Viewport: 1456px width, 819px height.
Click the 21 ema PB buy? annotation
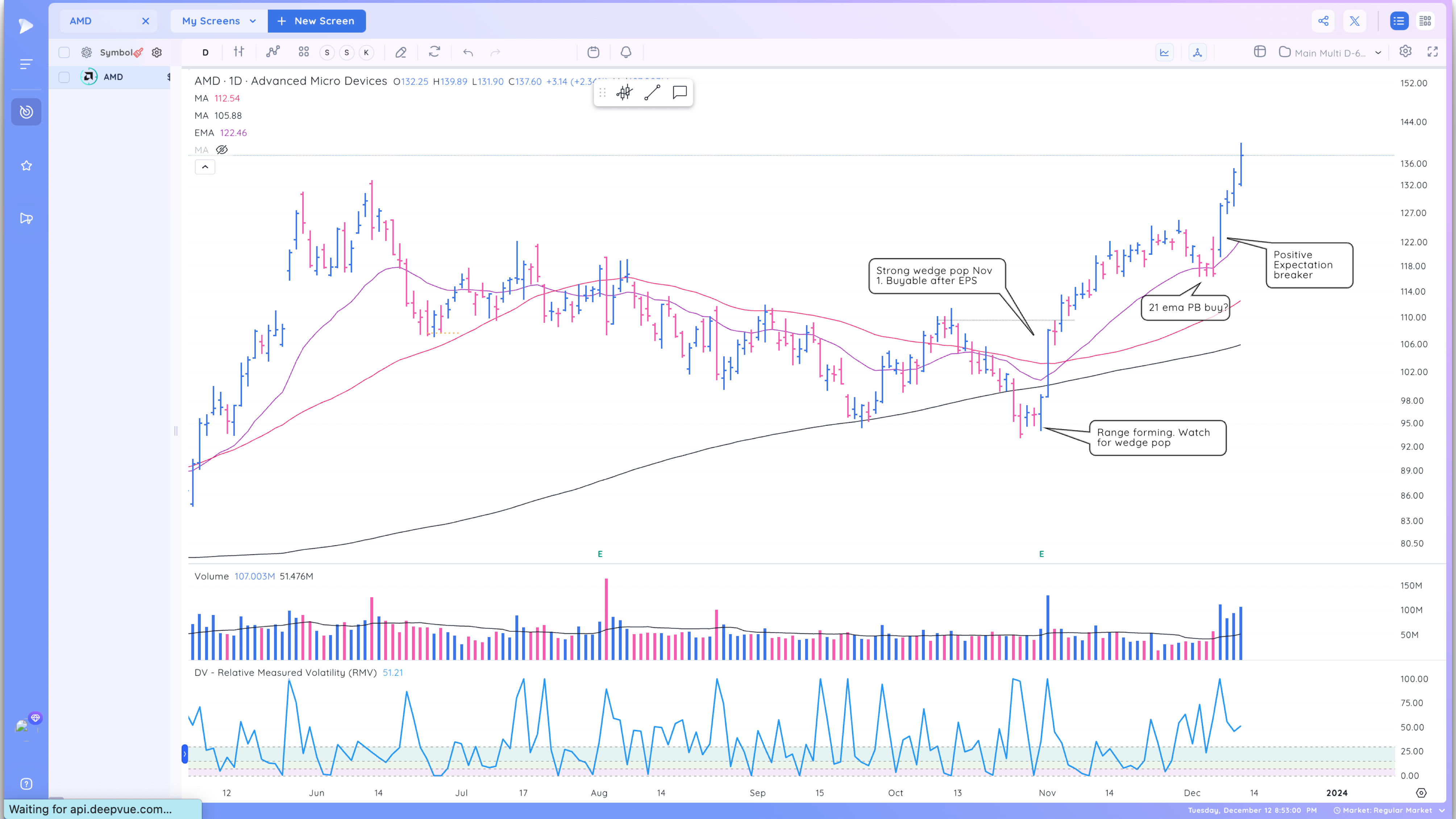pos(1186,307)
